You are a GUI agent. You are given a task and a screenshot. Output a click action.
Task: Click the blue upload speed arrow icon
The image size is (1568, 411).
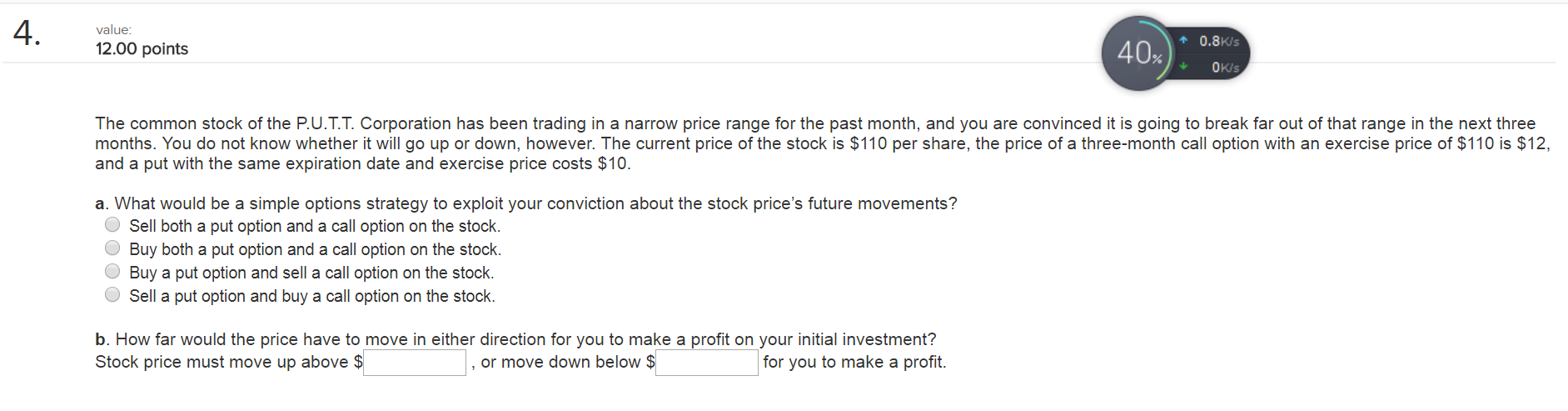[x=1183, y=41]
